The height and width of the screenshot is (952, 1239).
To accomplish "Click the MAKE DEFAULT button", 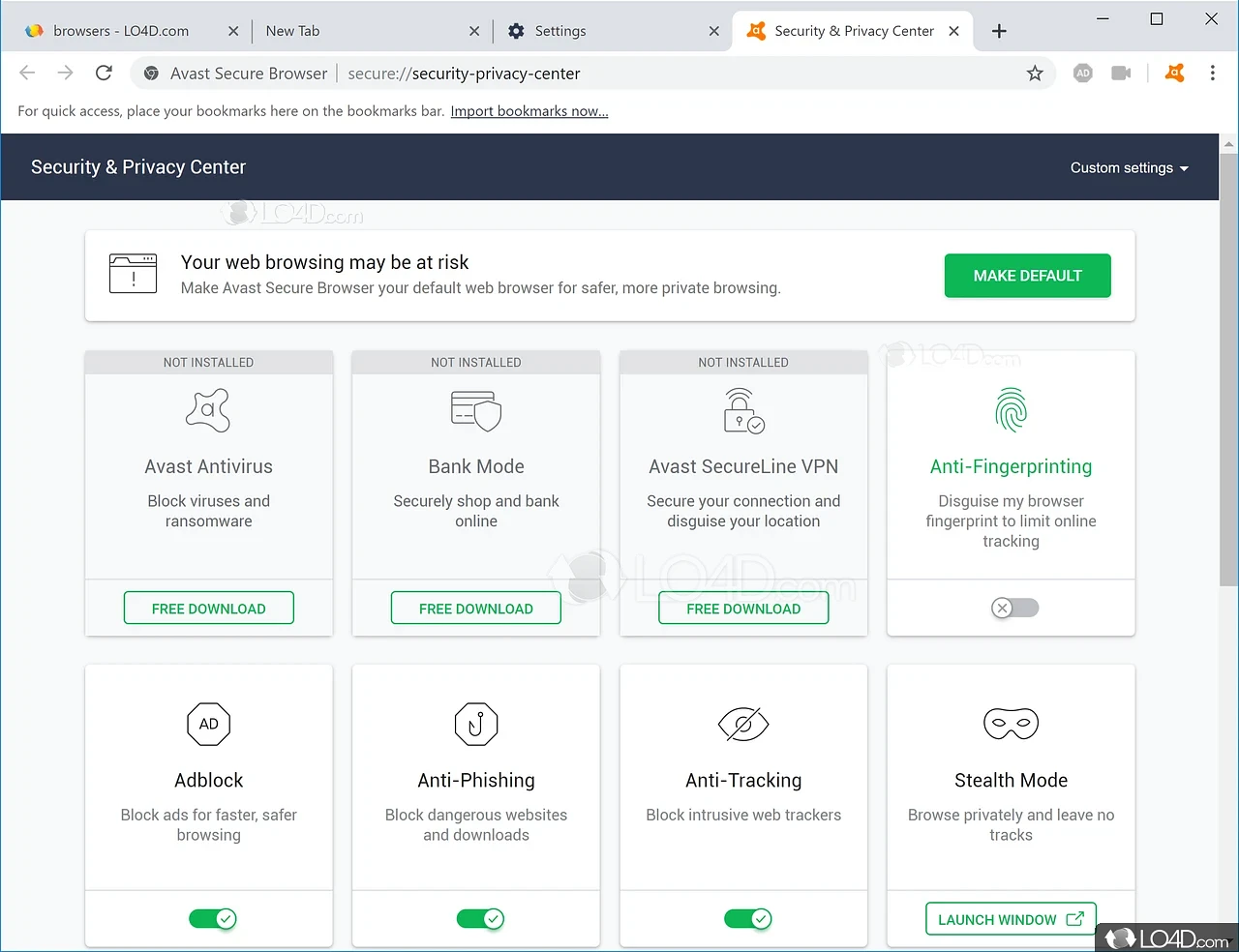I will pos(1027,276).
